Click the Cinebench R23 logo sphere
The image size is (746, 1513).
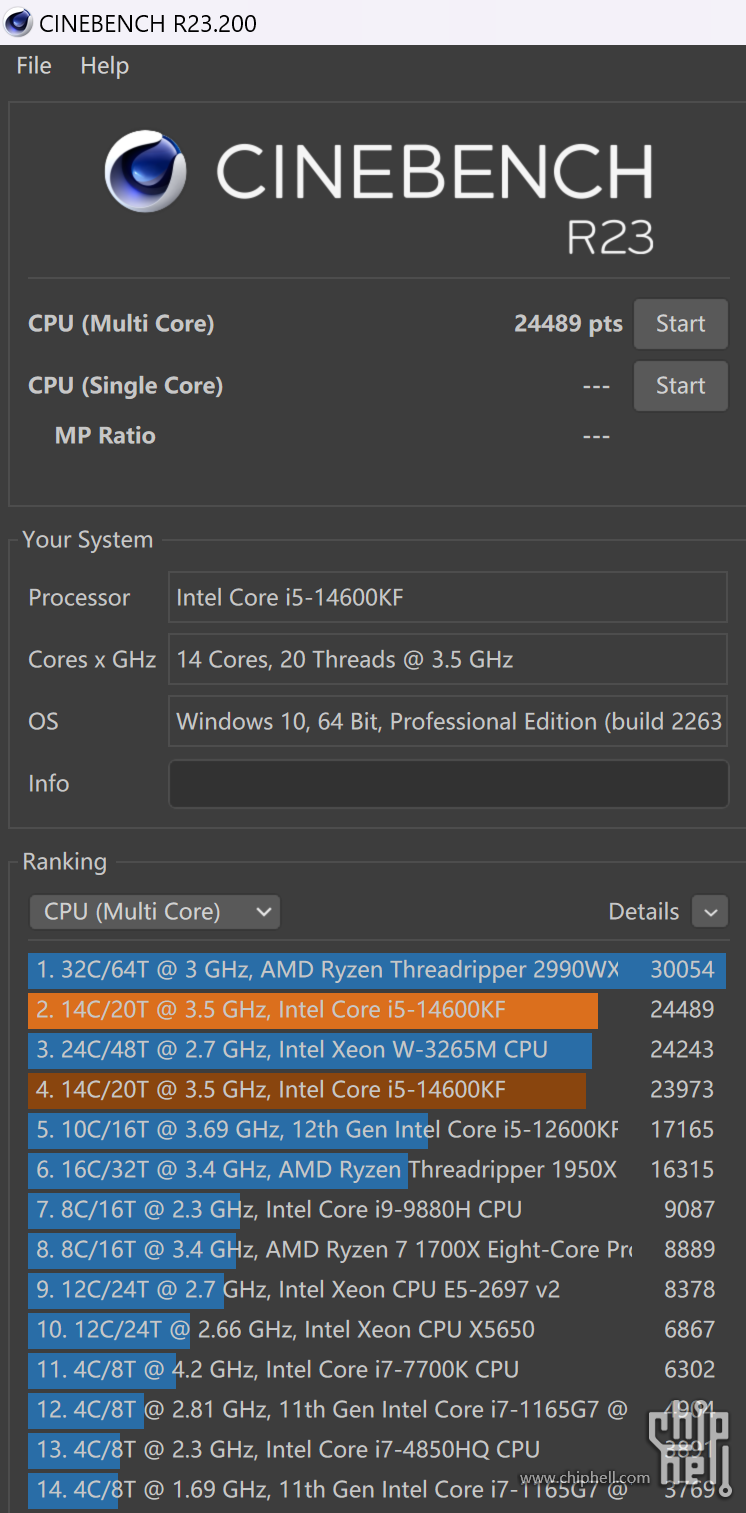(x=146, y=171)
